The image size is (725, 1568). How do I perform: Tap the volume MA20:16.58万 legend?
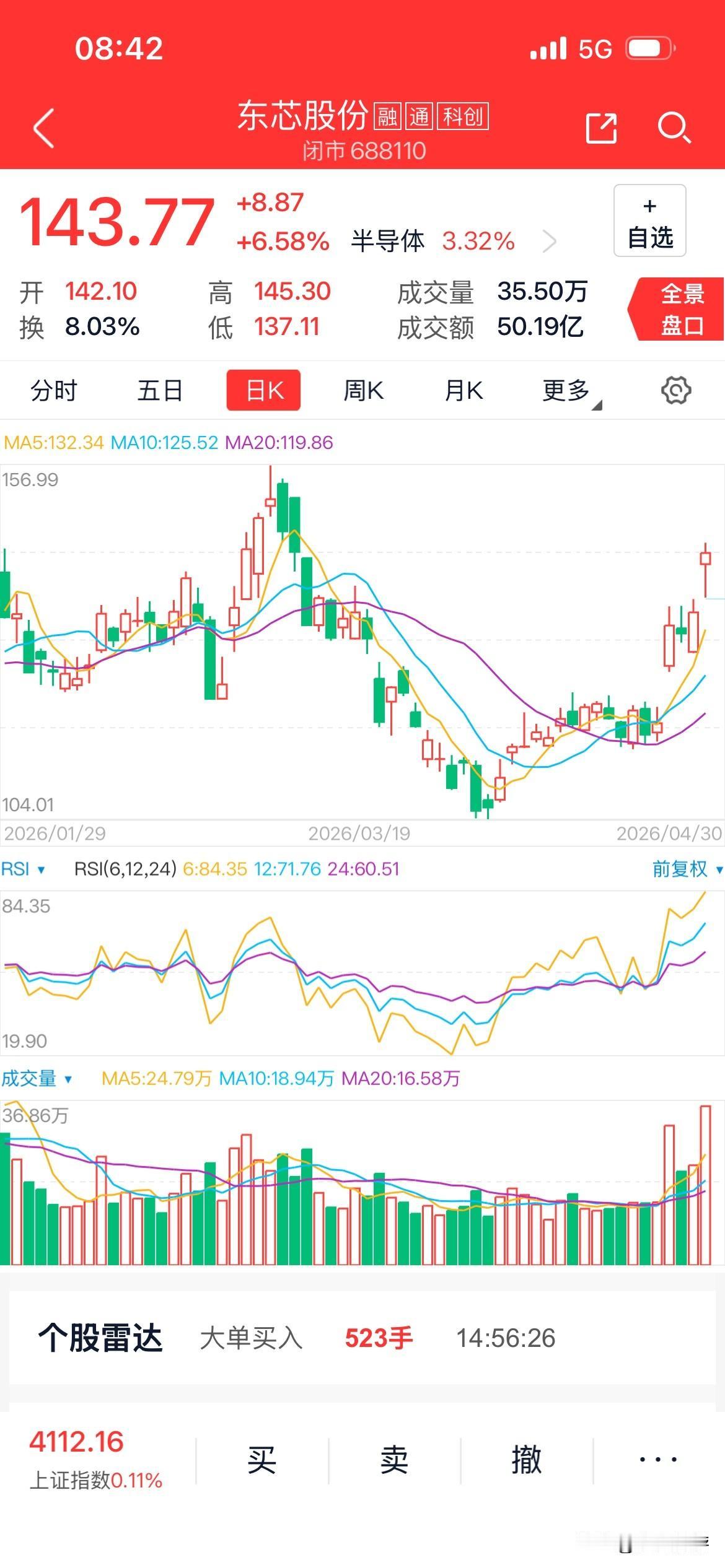pyautogui.click(x=400, y=1078)
